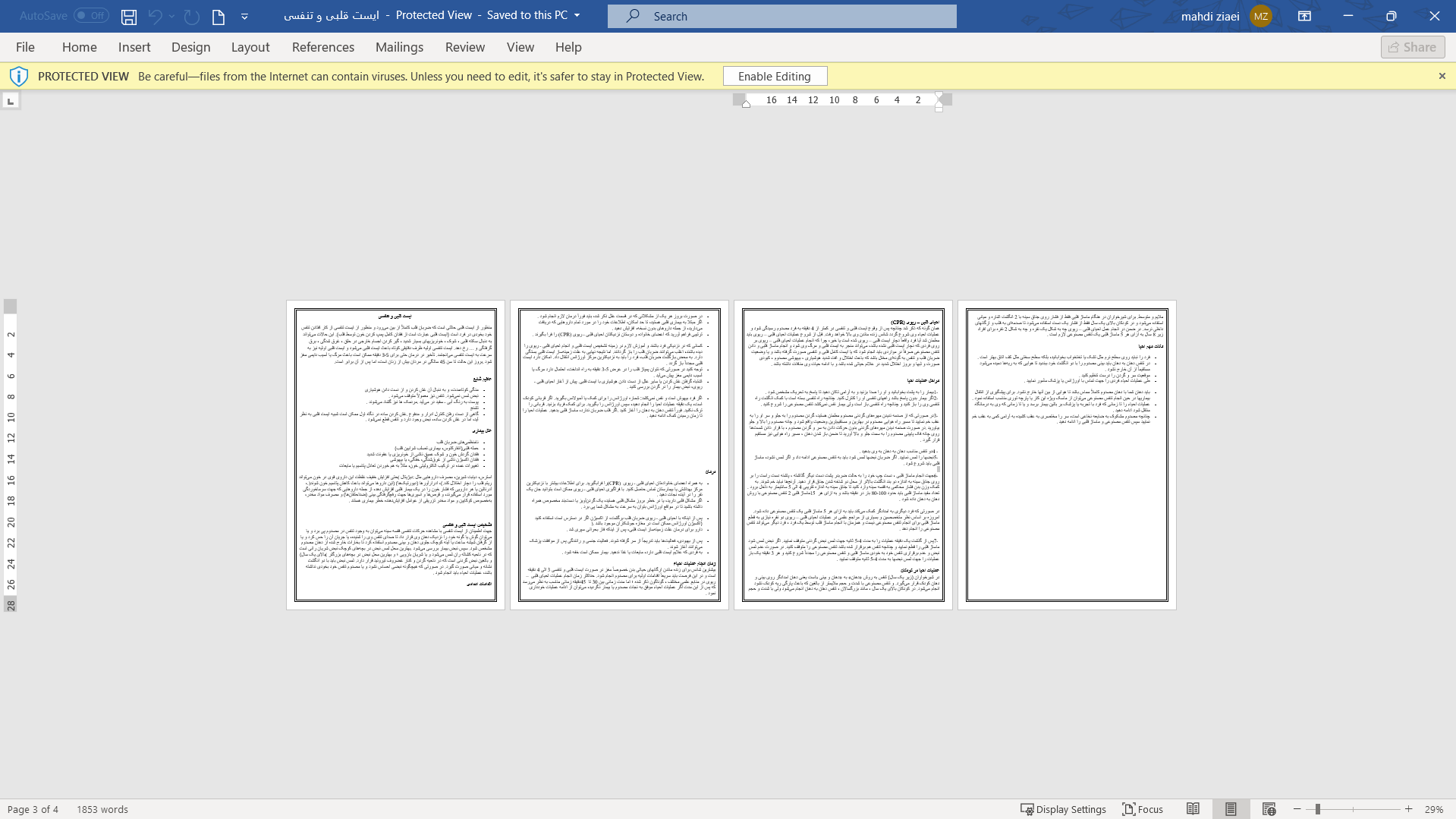Screen dimensions: 1456x819
Task: Open the File tab
Action: pos(25,47)
